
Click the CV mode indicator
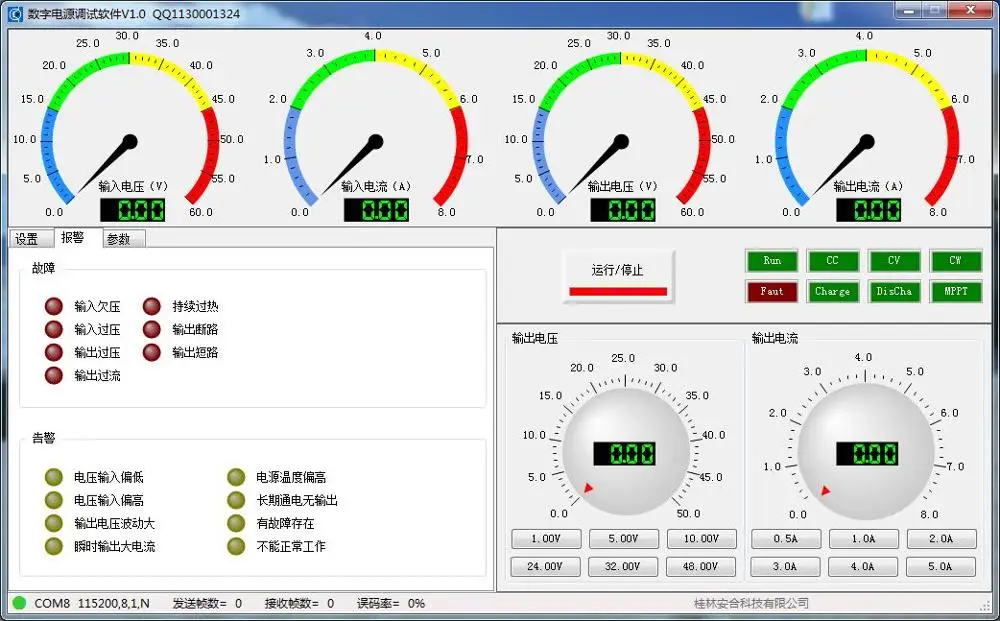[x=893, y=261]
